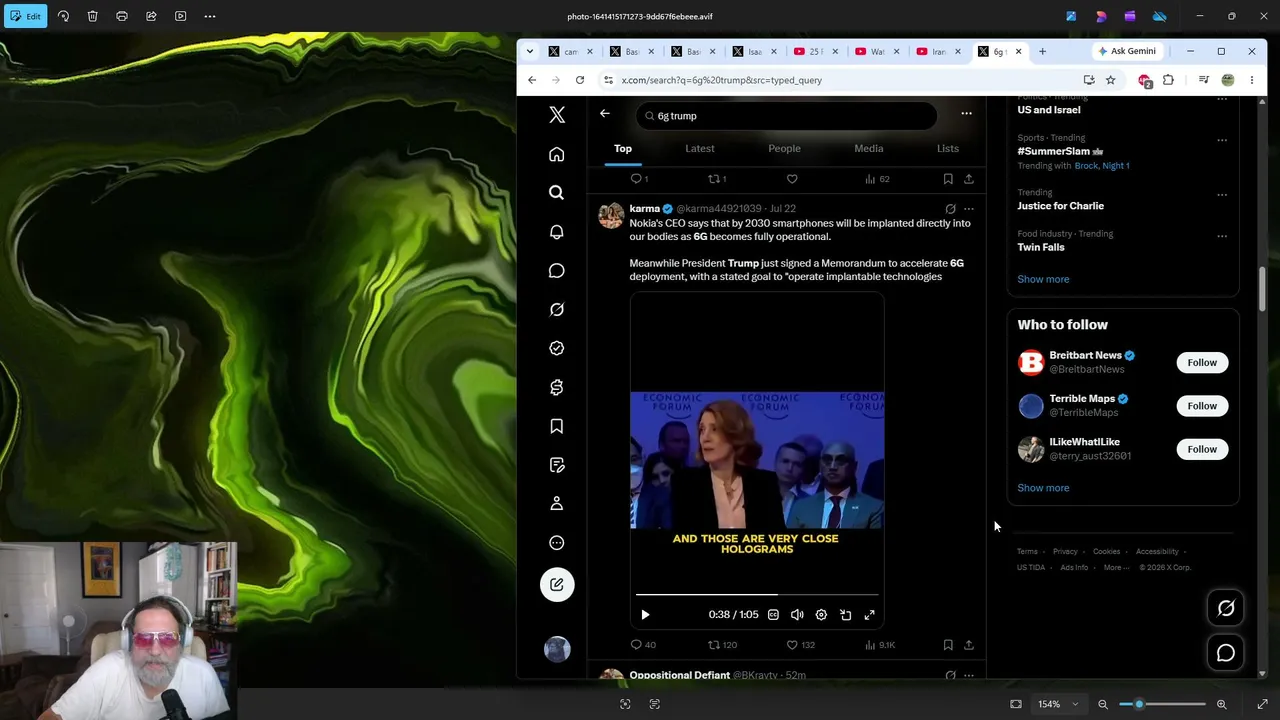
Task: Repost karma's post with 120 reposts
Action: coord(722,645)
